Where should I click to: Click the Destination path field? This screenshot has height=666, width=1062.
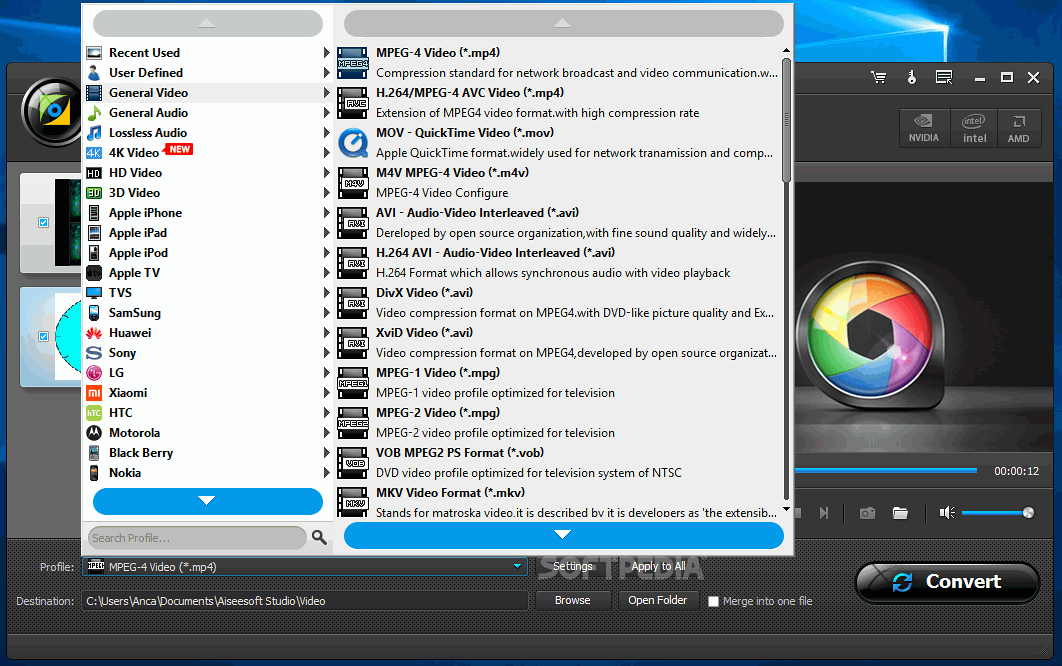(x=305, y=601)
